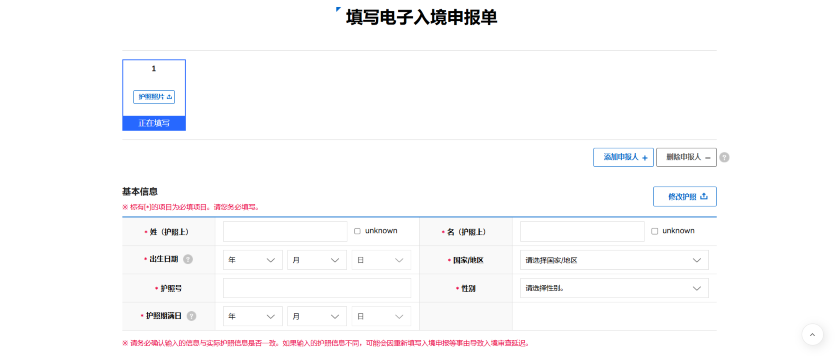Click the 护照照片 upload button
This screenshot has width=836, height=360.
pyautogui.click(x=154, y=97)
